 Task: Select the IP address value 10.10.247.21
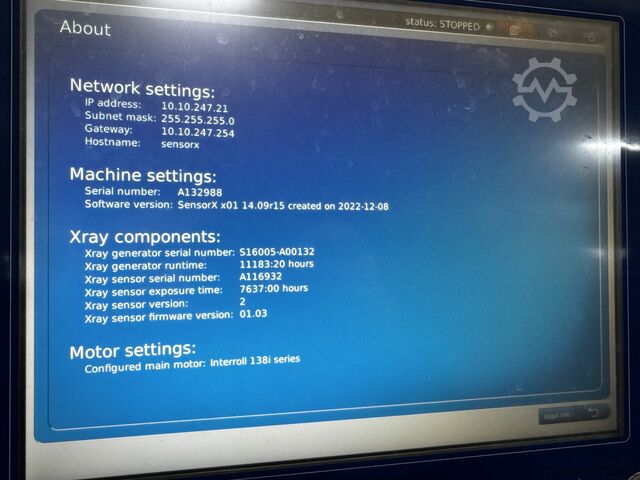[x=195, y=107]
